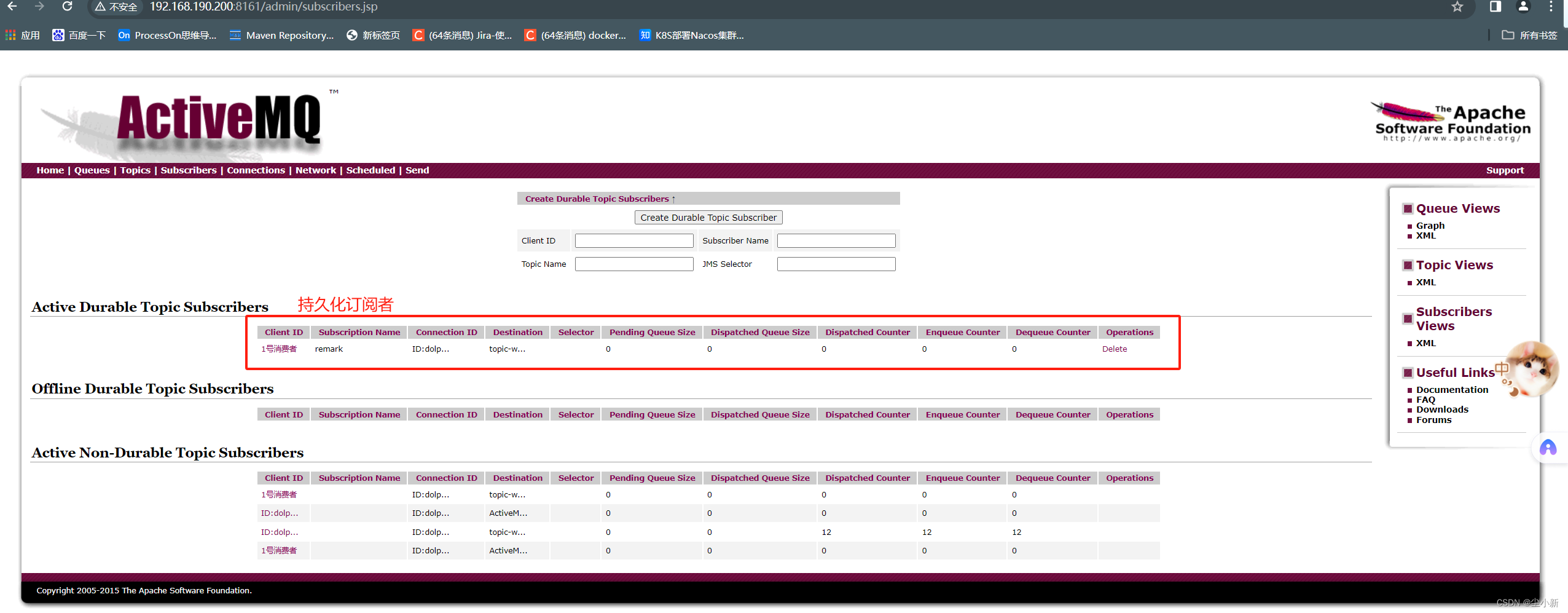Screen dimensions: 1568x613
Task: Open Scheduled in navigation bar
Action: 370,170
